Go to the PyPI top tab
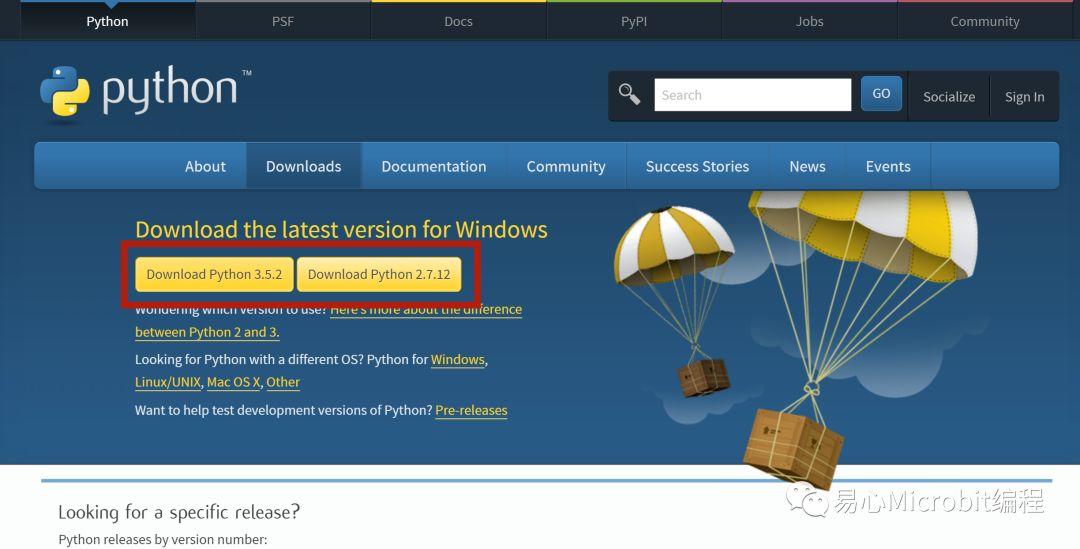This screenshot has width=1080, height=549. click(634, 21)
